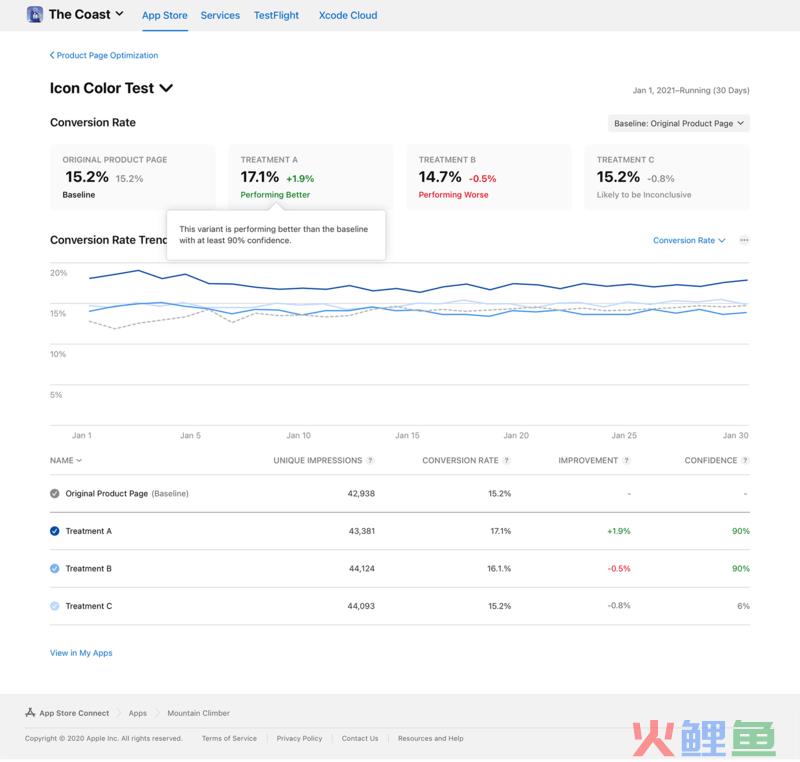800x762 pixels.
Task: Open the TestFlight tab
Action: coord(277,15)
